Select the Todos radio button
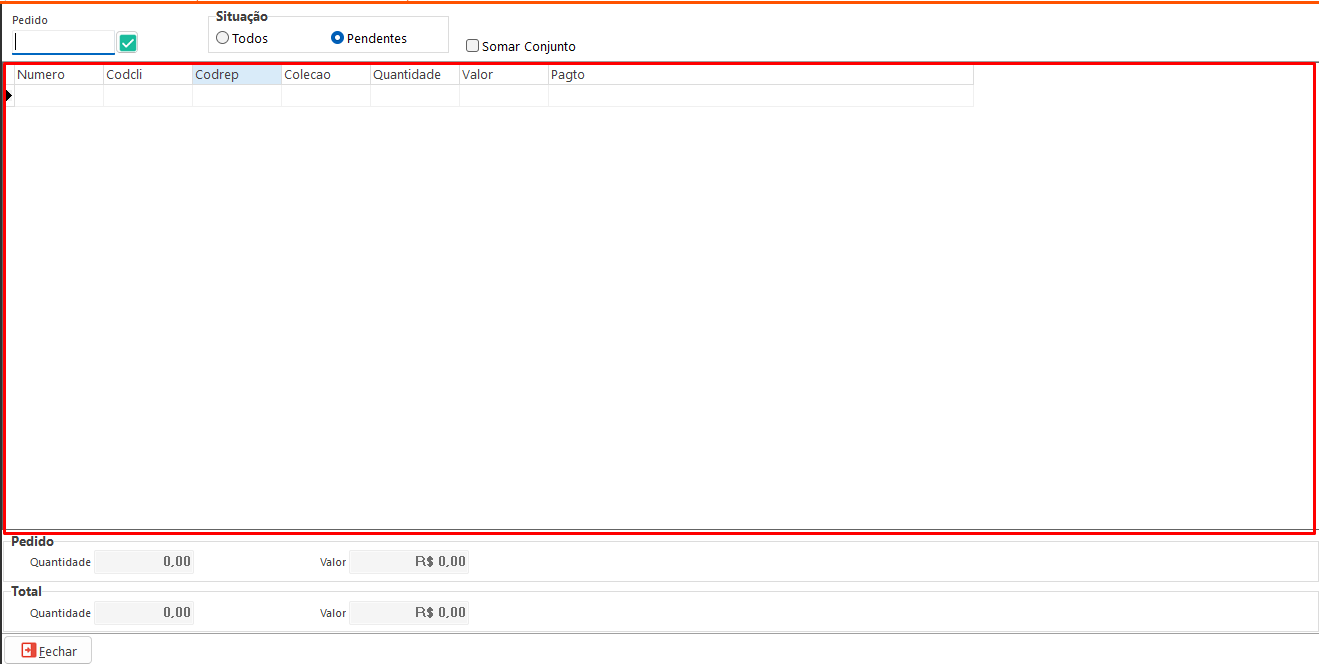Image resolution: width=1319 pixels, height=664 pixels. (x=223, y=38)
